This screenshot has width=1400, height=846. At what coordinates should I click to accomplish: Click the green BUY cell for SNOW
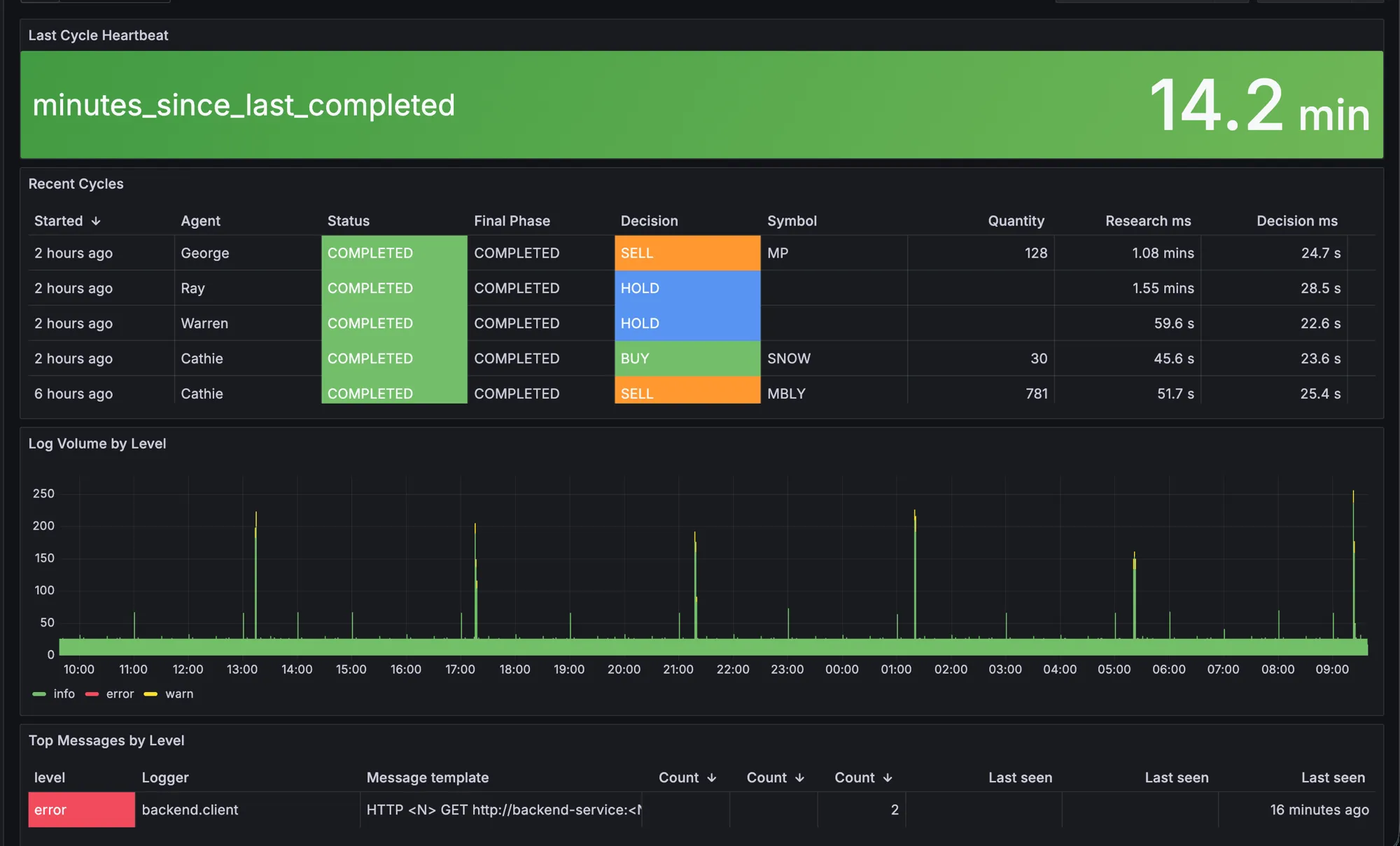687,358
